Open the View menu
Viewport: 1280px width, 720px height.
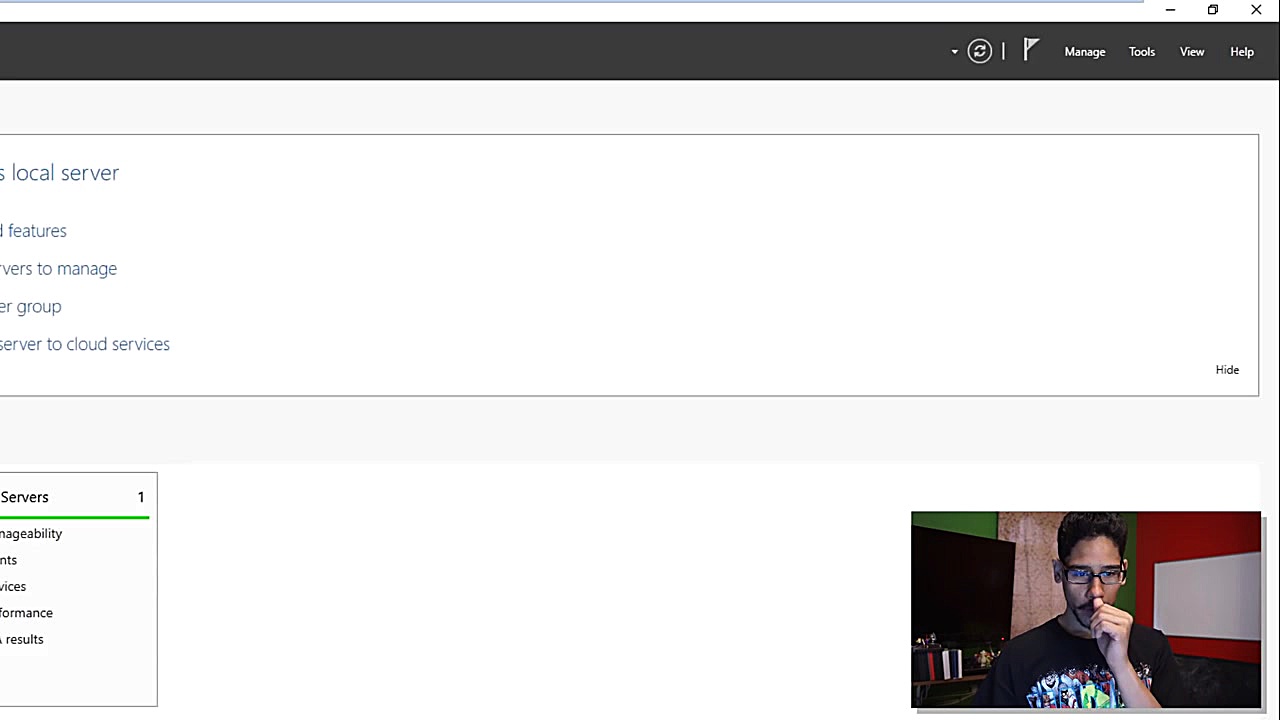(1192, 52)
